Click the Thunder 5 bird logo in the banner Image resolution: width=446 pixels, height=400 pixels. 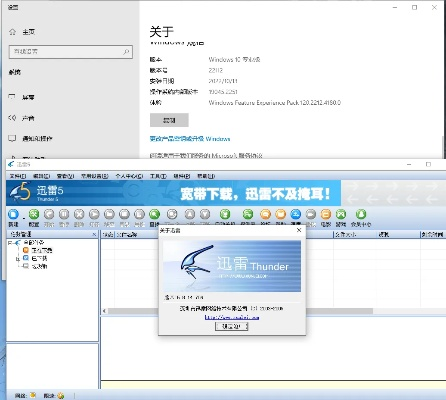pyautogui.click(x=20, y=193)
